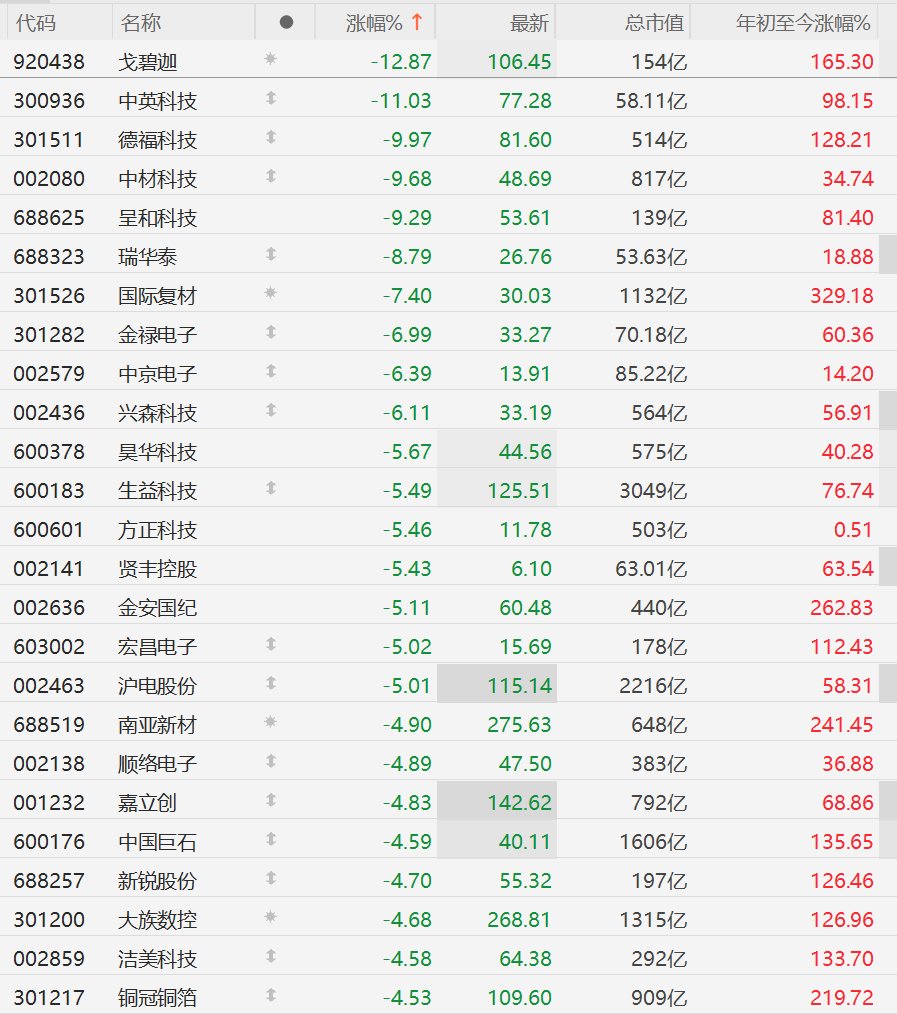Click stock code 688323
The height and width of the screenshot is (1014, 897).
pos(49,257)
